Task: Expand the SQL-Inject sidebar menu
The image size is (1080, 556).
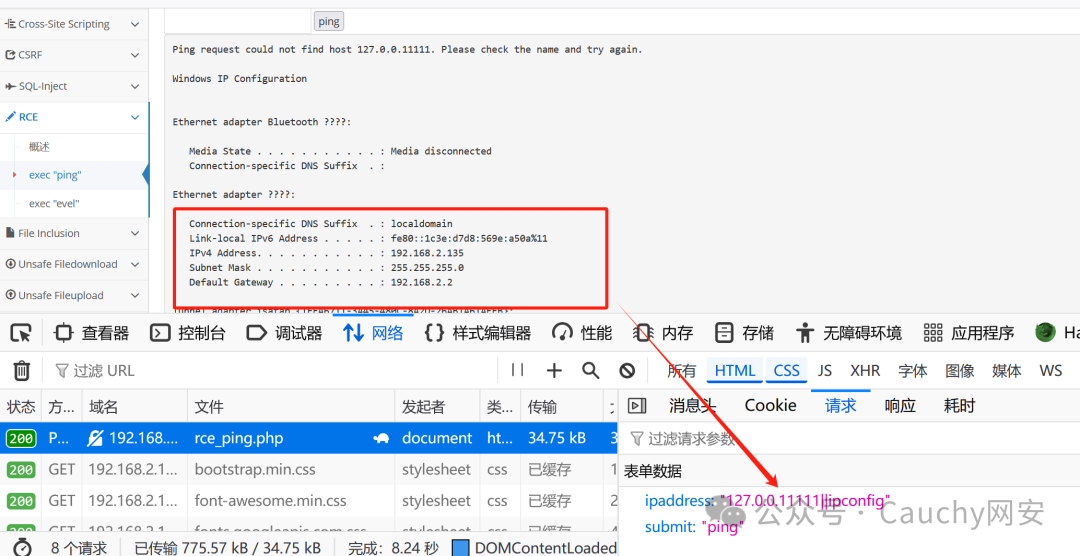Action: [x=74, y=86]
